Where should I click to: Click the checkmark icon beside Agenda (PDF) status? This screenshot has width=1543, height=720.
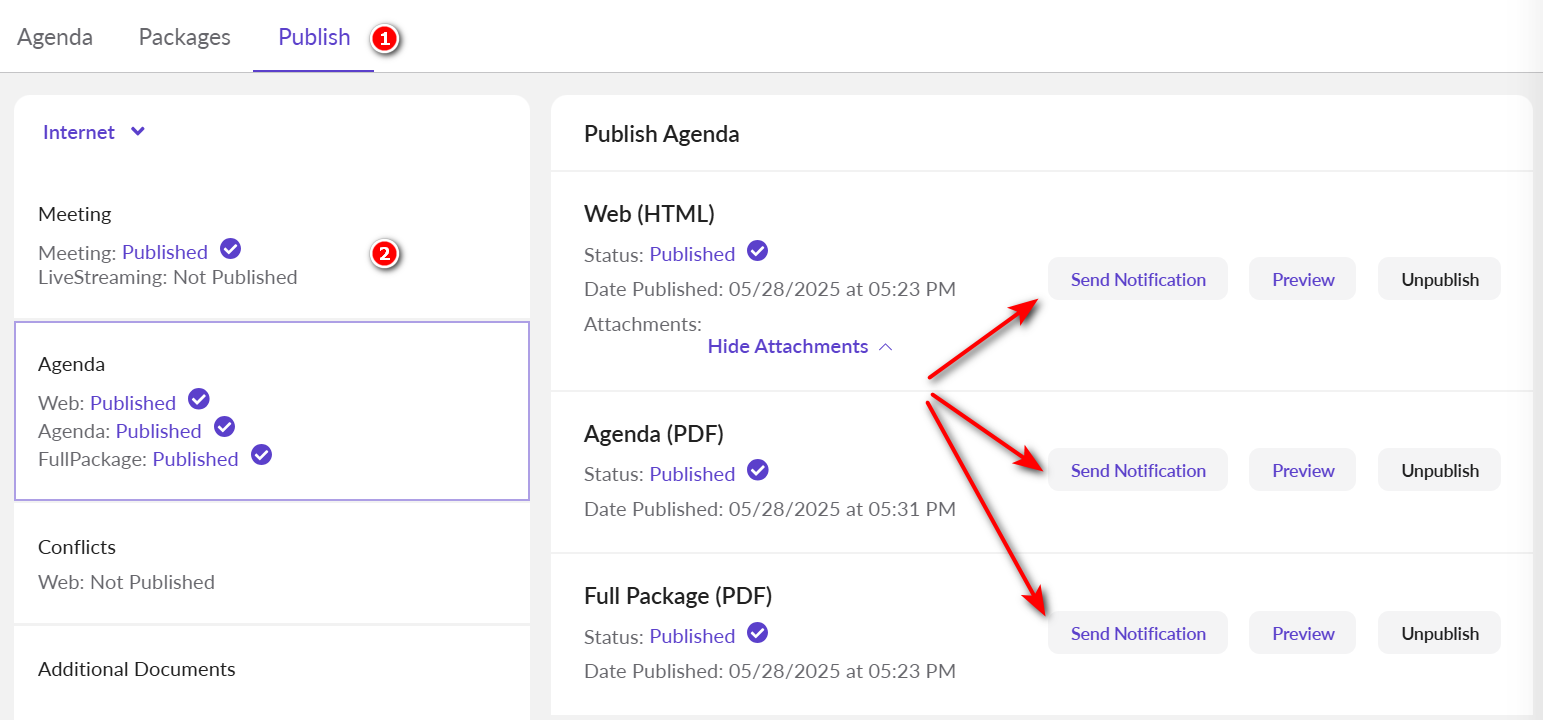pyautogui.click(x=758, y=471)
